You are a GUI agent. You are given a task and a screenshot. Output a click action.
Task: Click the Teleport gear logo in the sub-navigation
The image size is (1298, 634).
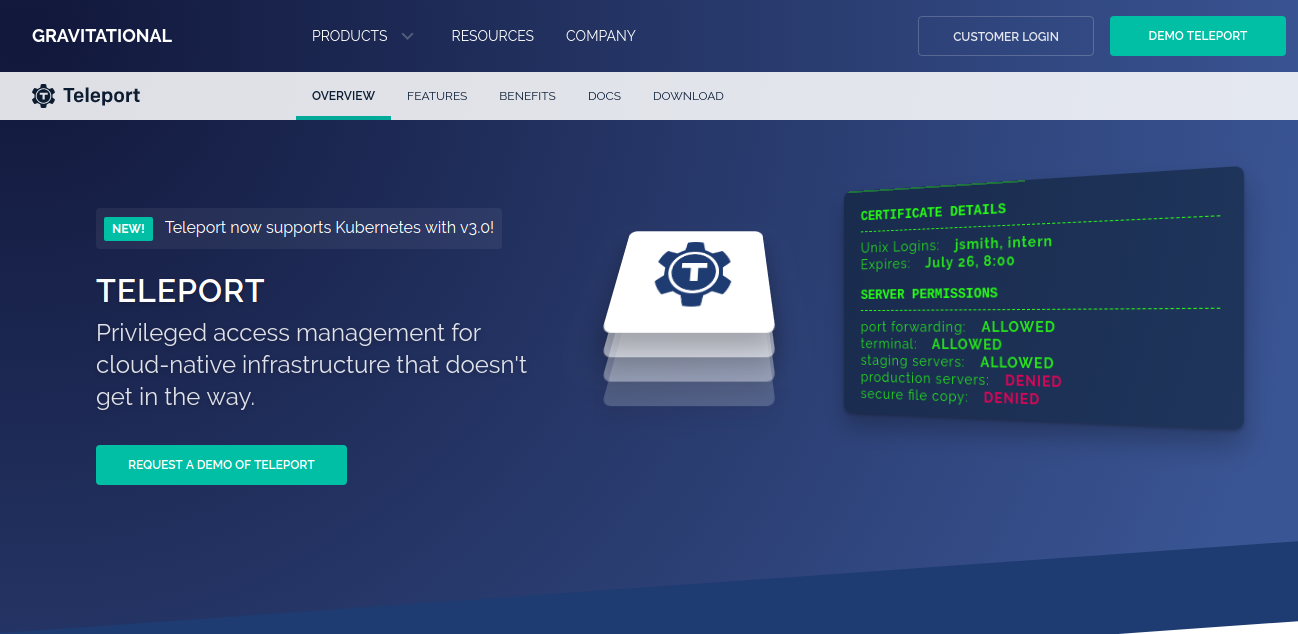[x=43, y=96]
